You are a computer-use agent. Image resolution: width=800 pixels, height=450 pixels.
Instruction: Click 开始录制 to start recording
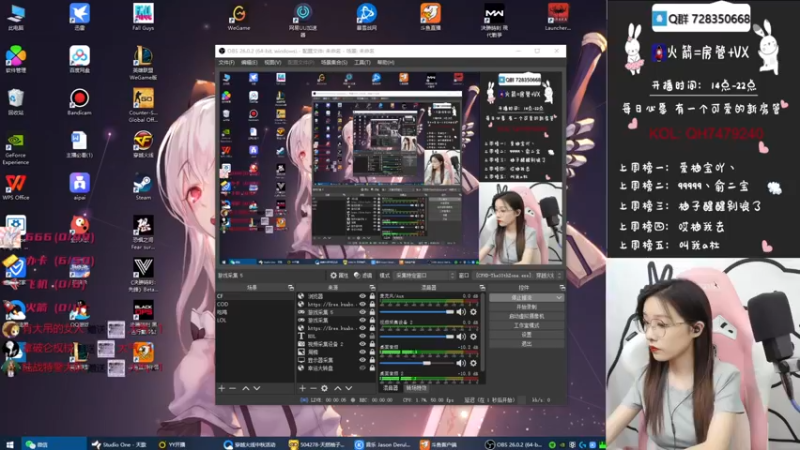click(527, 307)
